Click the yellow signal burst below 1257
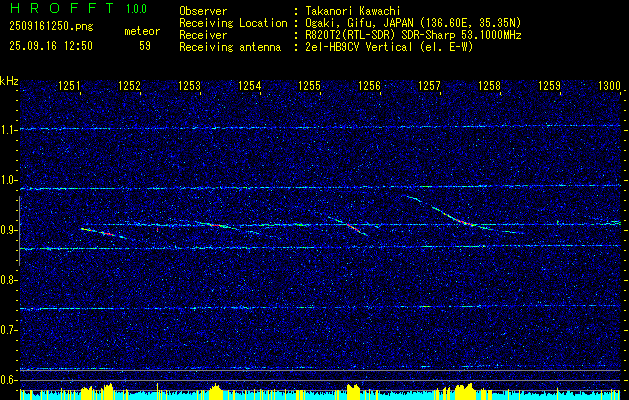 click(465, 391)
